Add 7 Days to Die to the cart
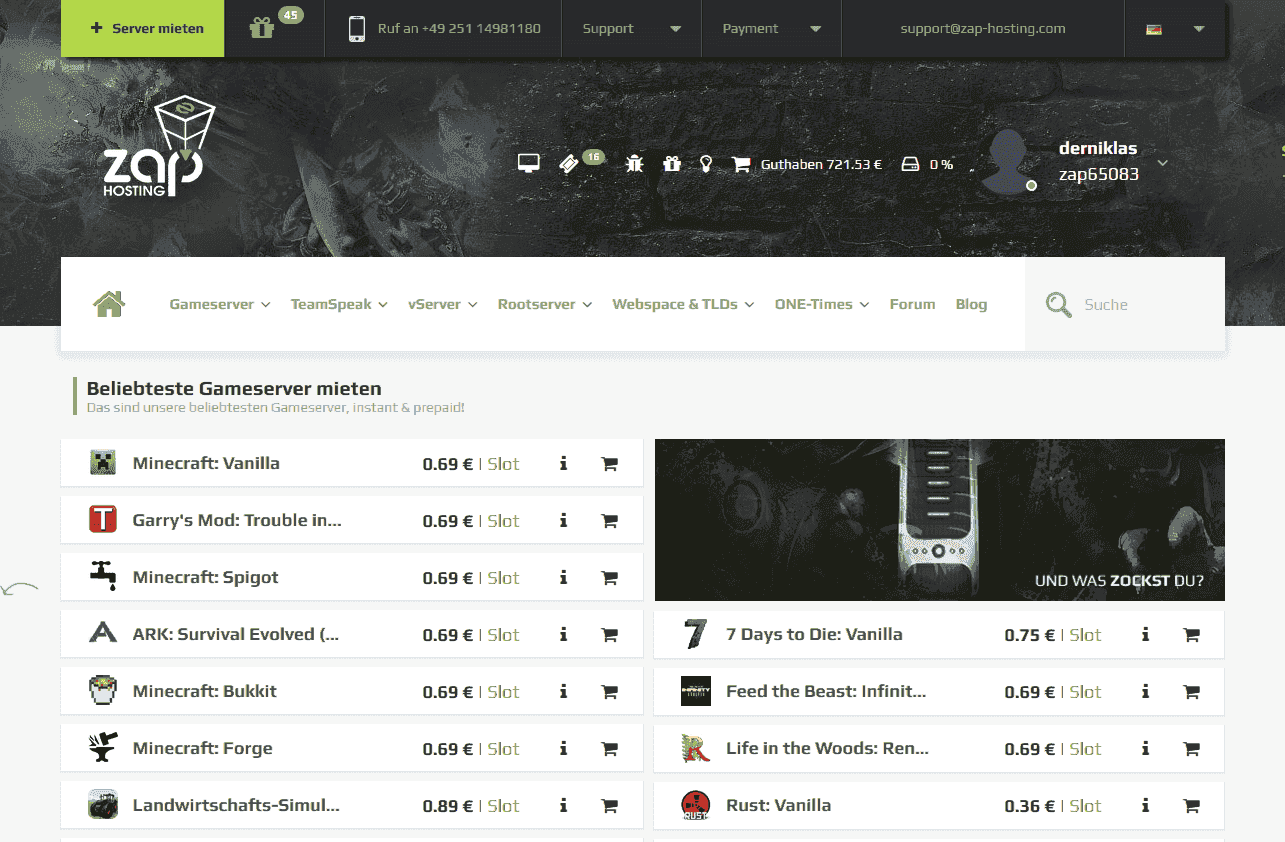Image resolution: width=1285 pixels, height=842 pixels. [1191, 634]
